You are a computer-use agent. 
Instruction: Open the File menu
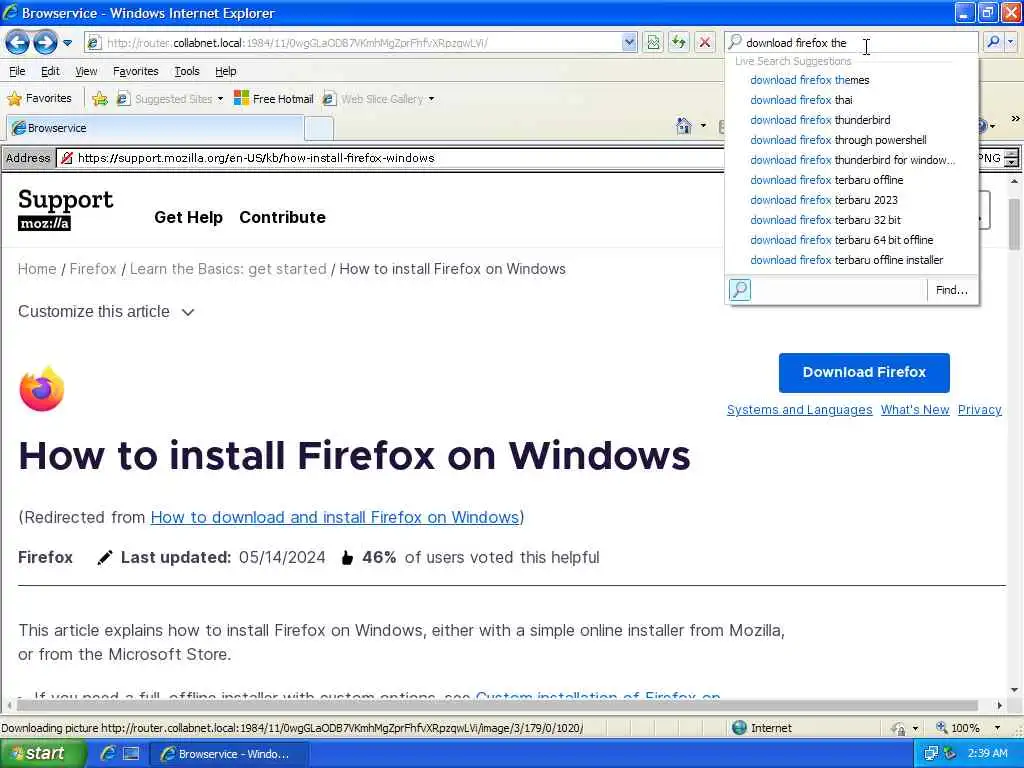click(x=17, y=71)
